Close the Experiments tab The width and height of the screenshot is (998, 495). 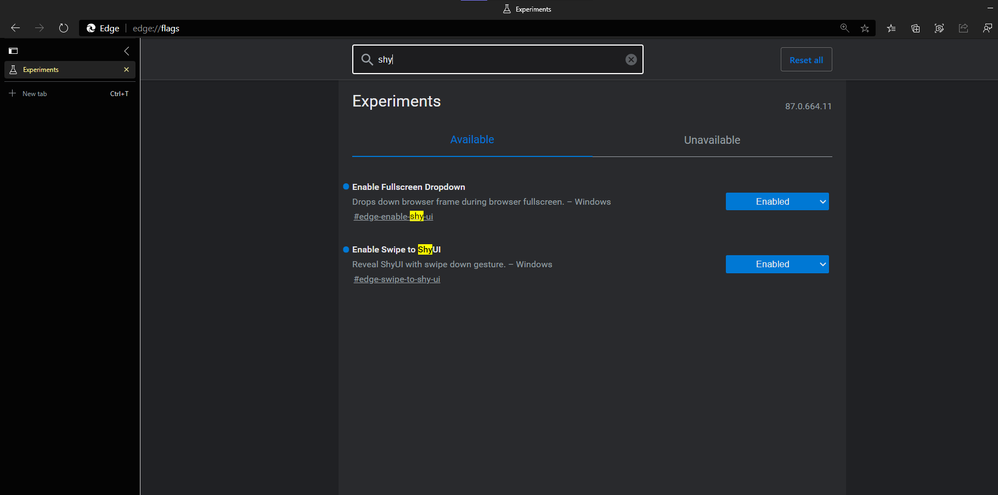click(126, 70)
